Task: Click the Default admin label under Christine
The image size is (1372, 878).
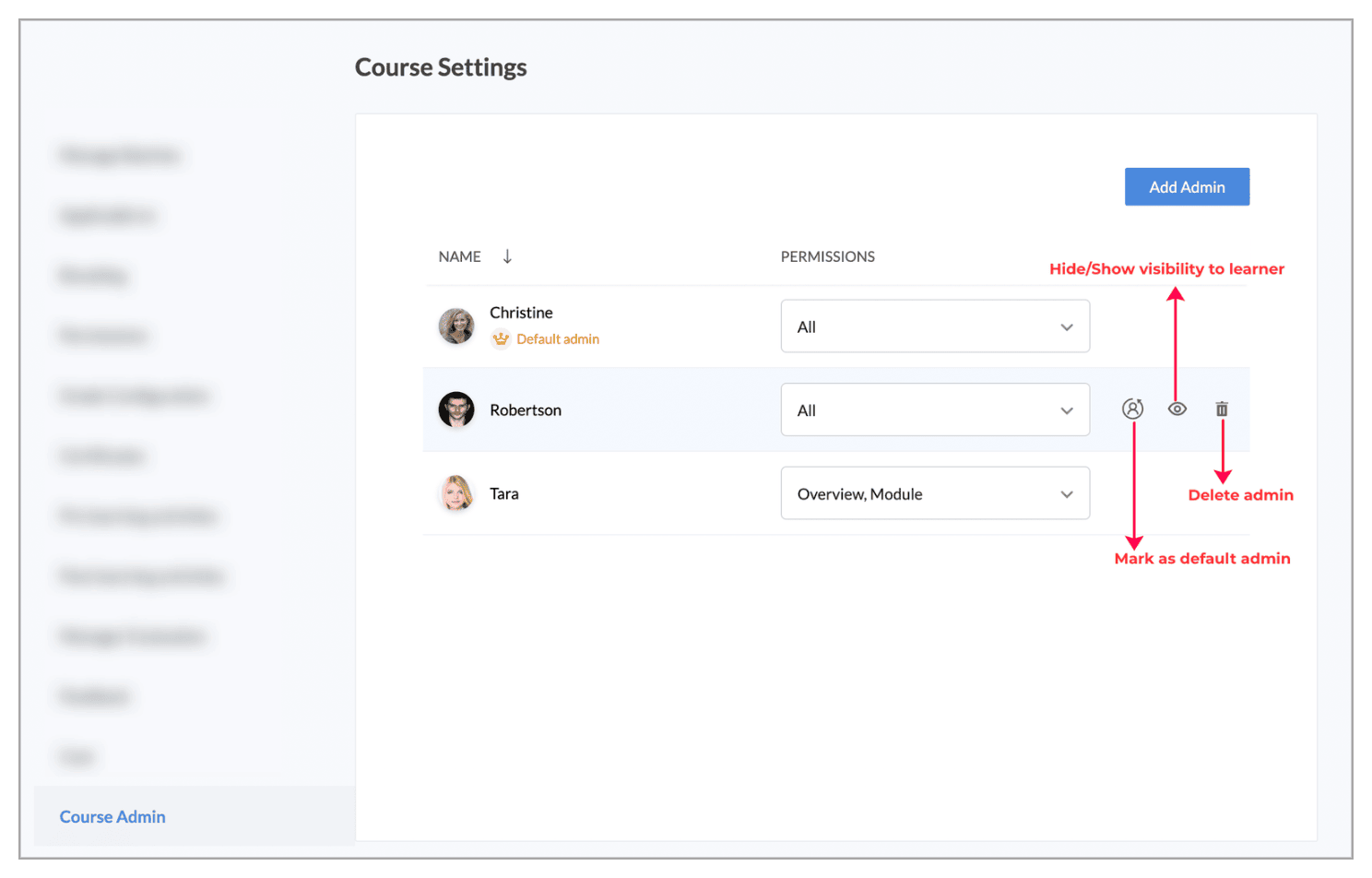Action: click(558, 339)
